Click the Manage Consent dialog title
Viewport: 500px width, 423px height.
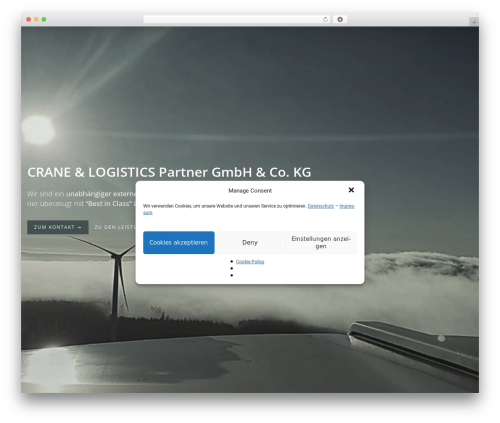click(x=250, y=191)
